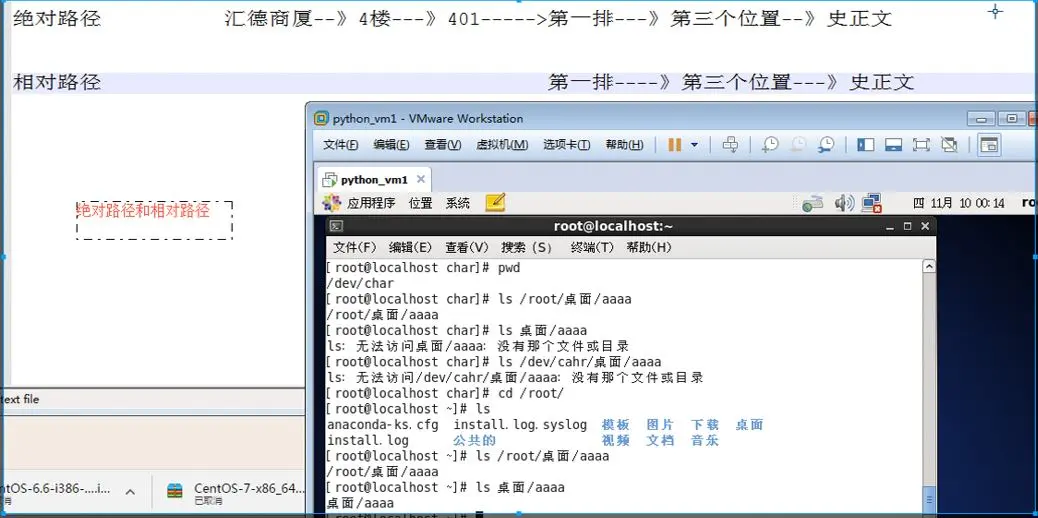Click the notes launcher icon on GNOME panel
Screen dimensions: 1038x518
[x=495, y=203]
